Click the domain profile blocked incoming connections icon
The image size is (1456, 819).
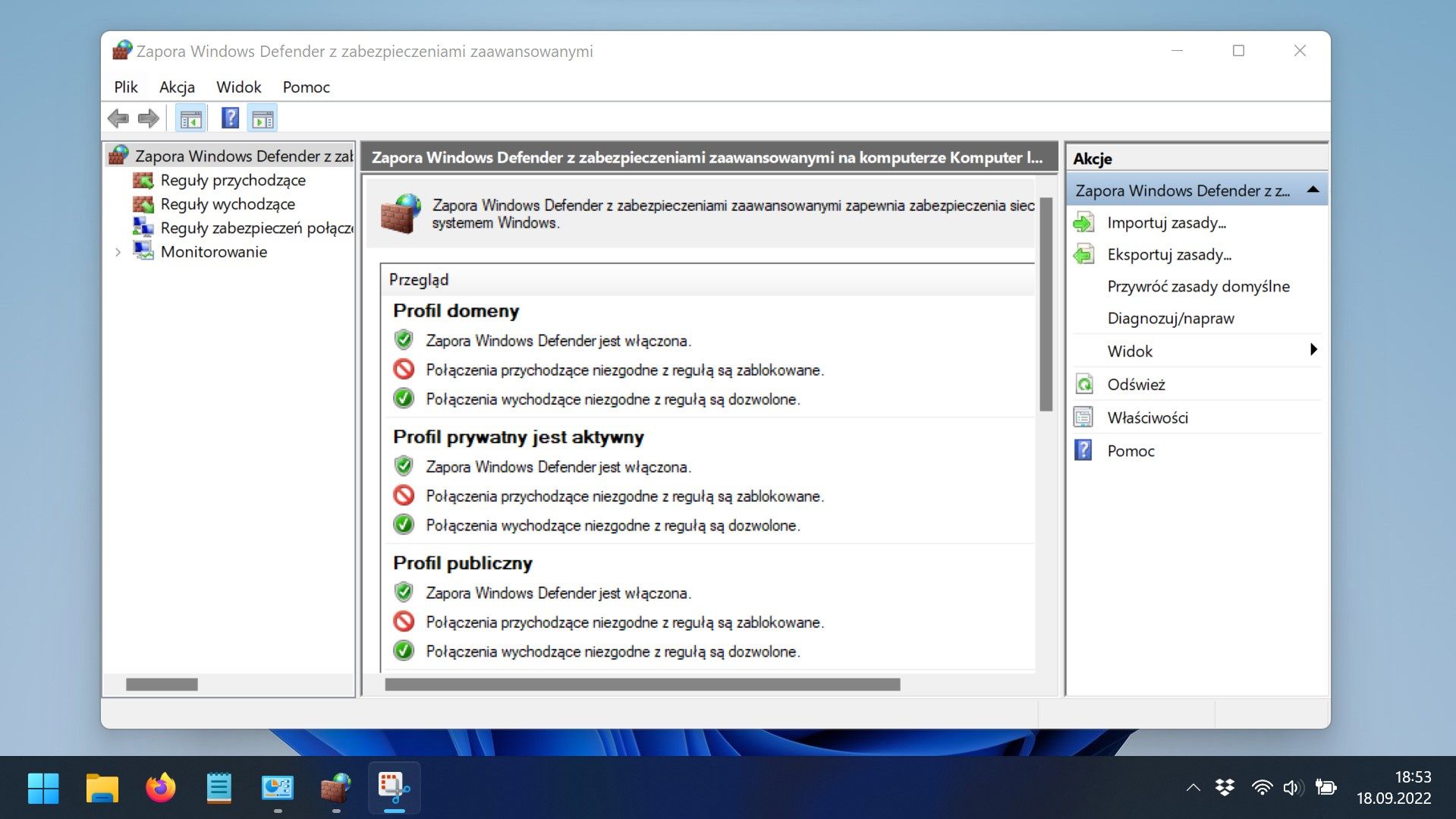point(404,370)
